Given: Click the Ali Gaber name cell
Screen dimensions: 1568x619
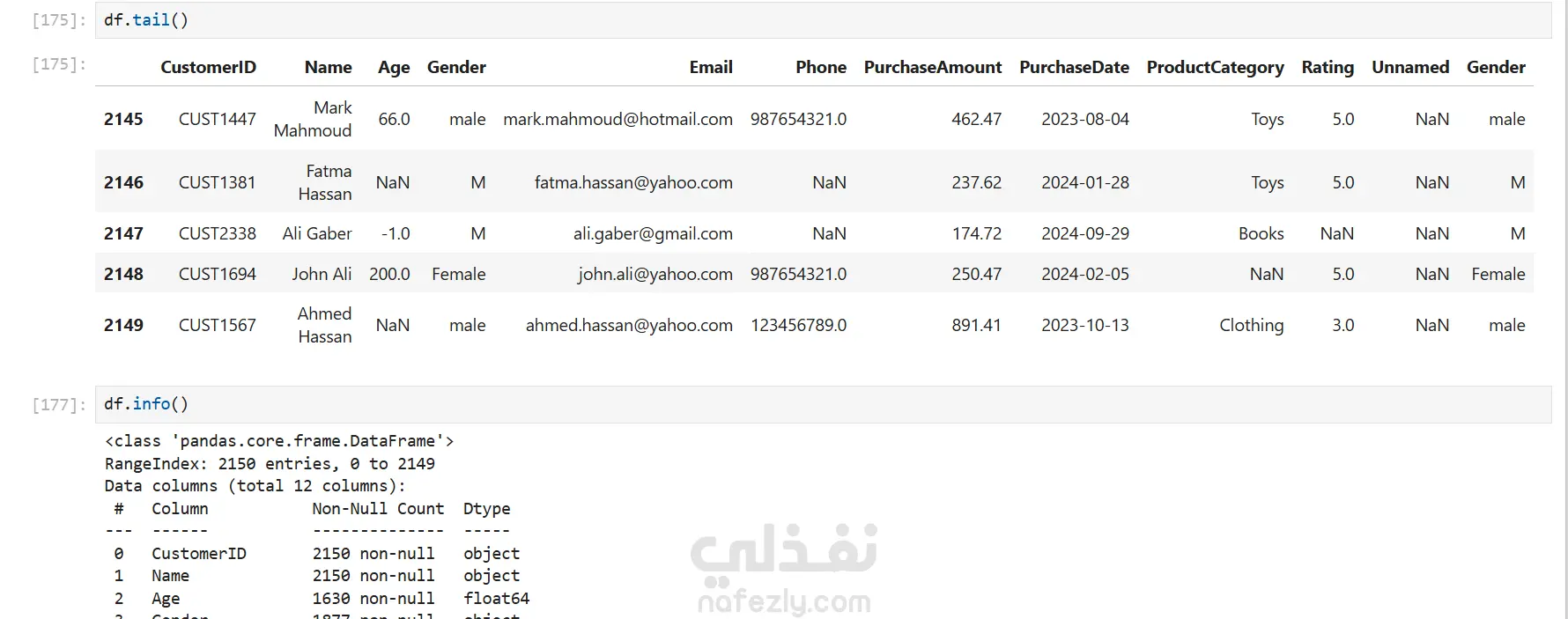Looking at the screenshot, I should pyautogui.click(x=316, y=233).
